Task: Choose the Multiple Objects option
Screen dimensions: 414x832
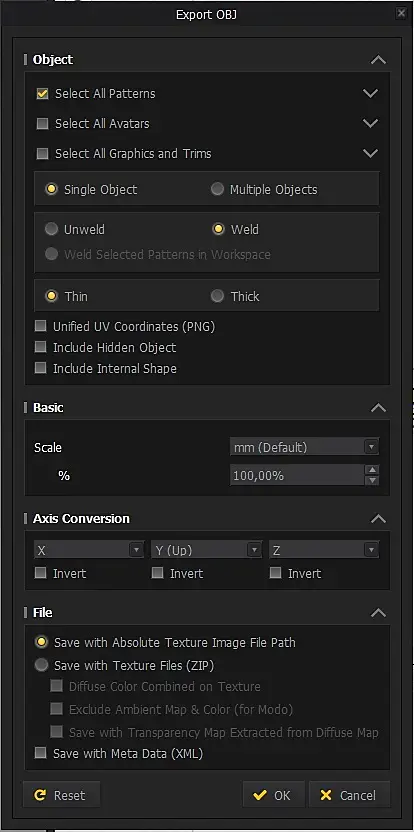Action: 217,189
